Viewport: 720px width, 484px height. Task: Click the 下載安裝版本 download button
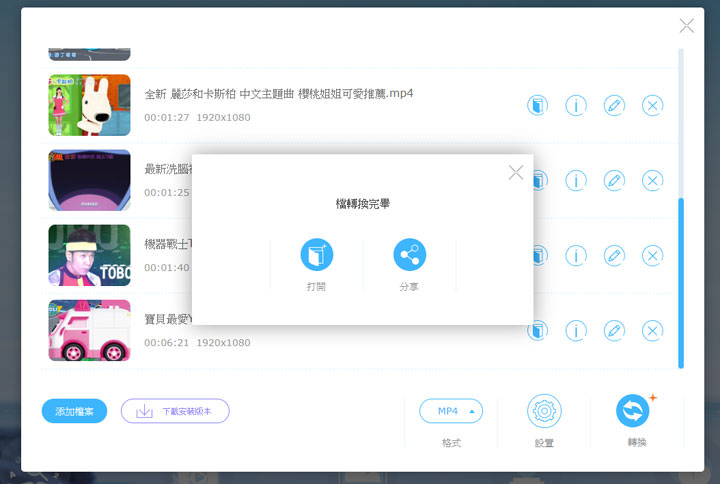pyautogui.click(x=175, y=411)
